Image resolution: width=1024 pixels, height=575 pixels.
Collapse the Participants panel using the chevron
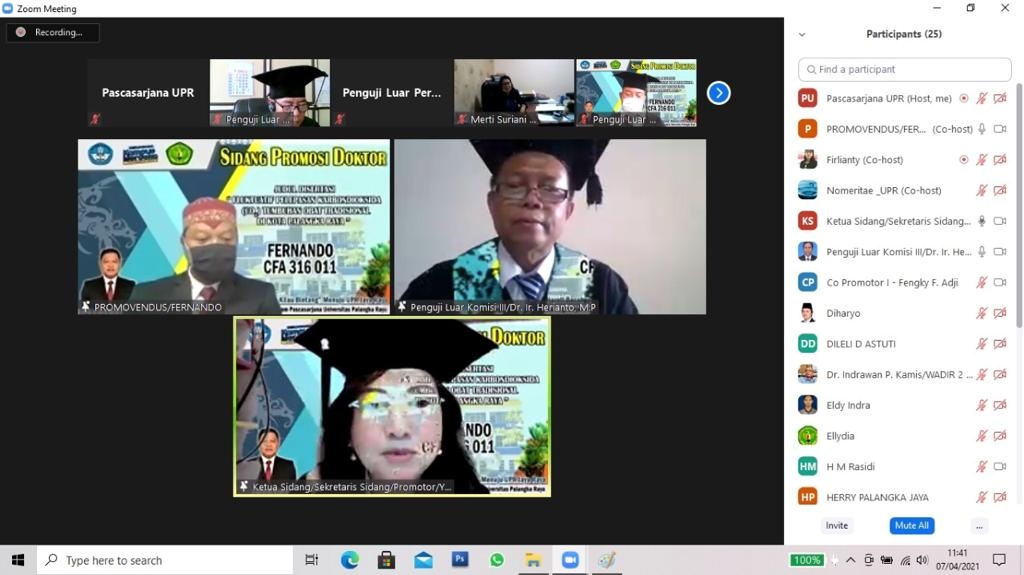pyautogui.click(x=802, y=34)
